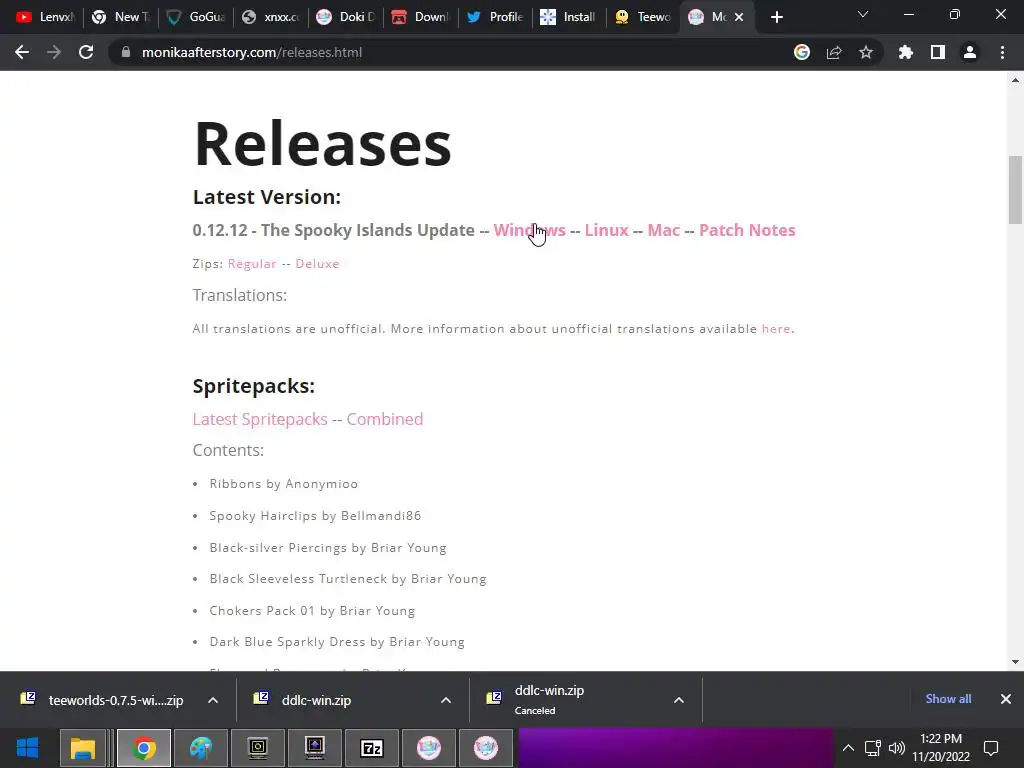Viewport: 1024px width, 768px height.
Task: Click 'Spooky Hairclips by Bellmandi86' text
Action: (315, 516)
